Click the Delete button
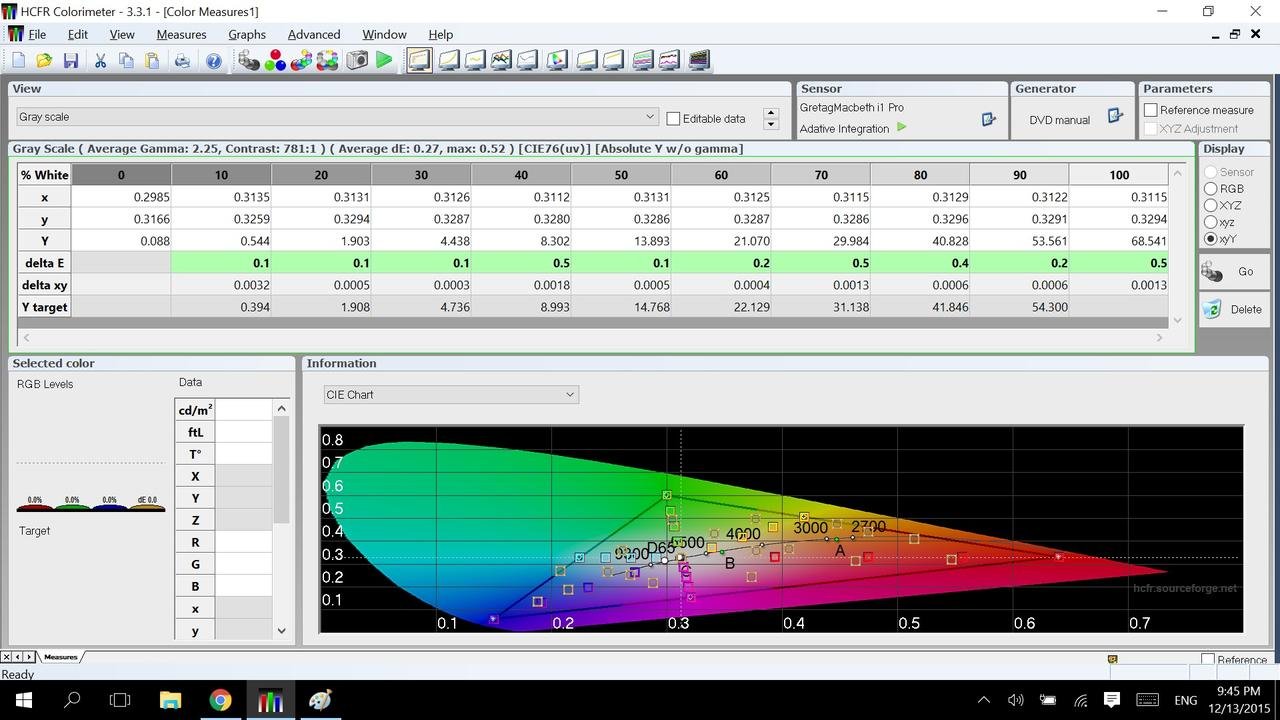The image size is (1280, 720). click(x=1232, y=309)
